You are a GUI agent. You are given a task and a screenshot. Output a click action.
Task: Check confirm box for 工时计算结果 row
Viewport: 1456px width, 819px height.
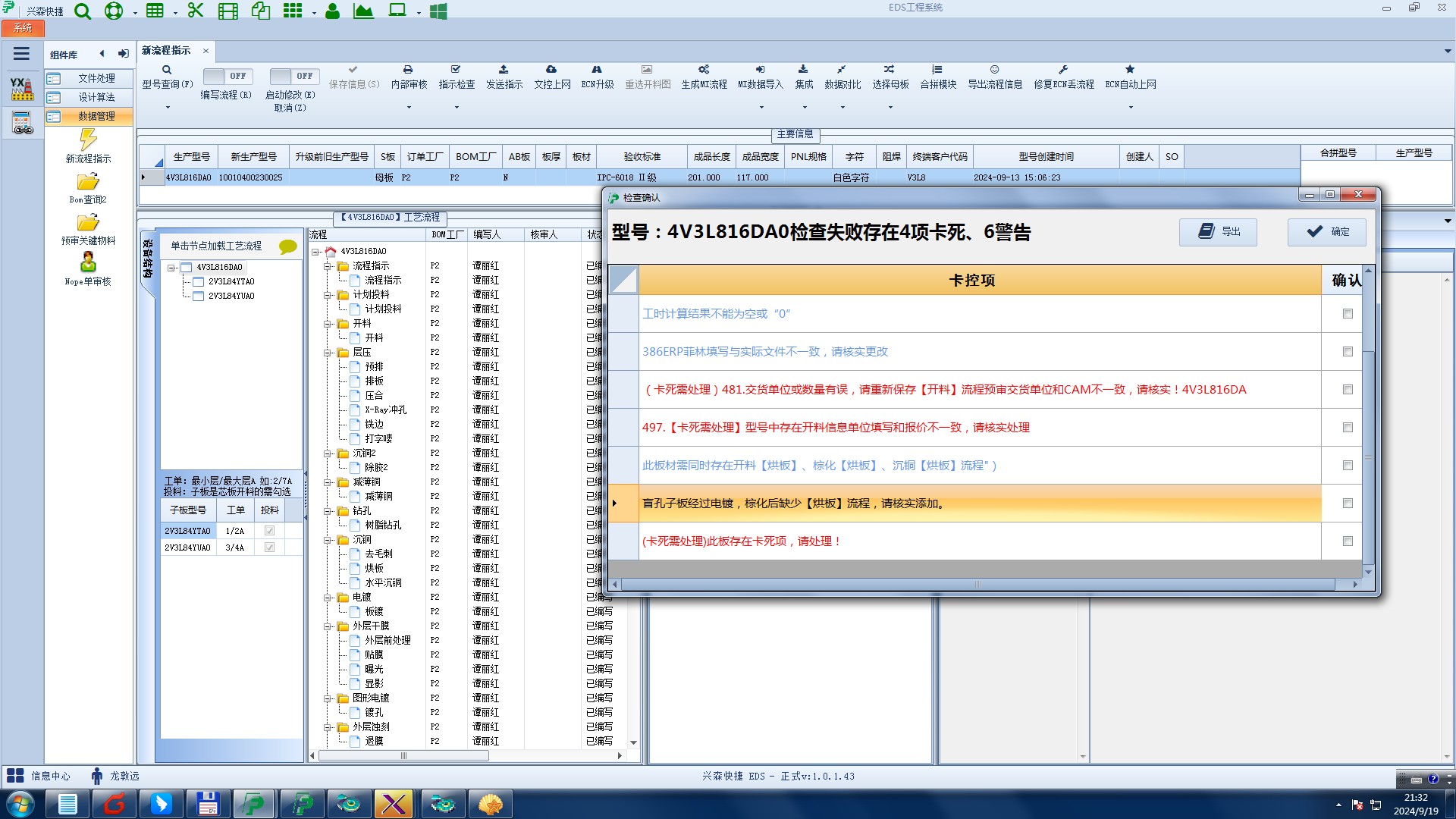(1348, 314)
